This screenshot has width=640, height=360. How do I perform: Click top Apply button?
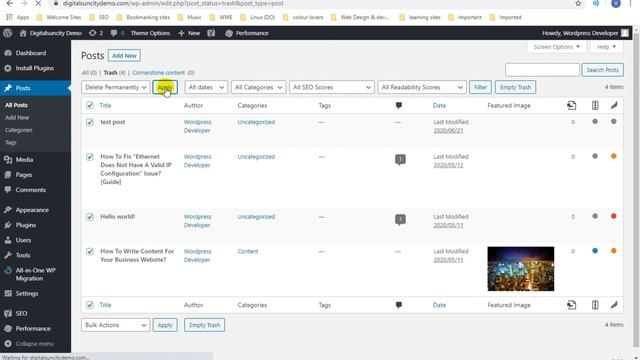(165, 87)
